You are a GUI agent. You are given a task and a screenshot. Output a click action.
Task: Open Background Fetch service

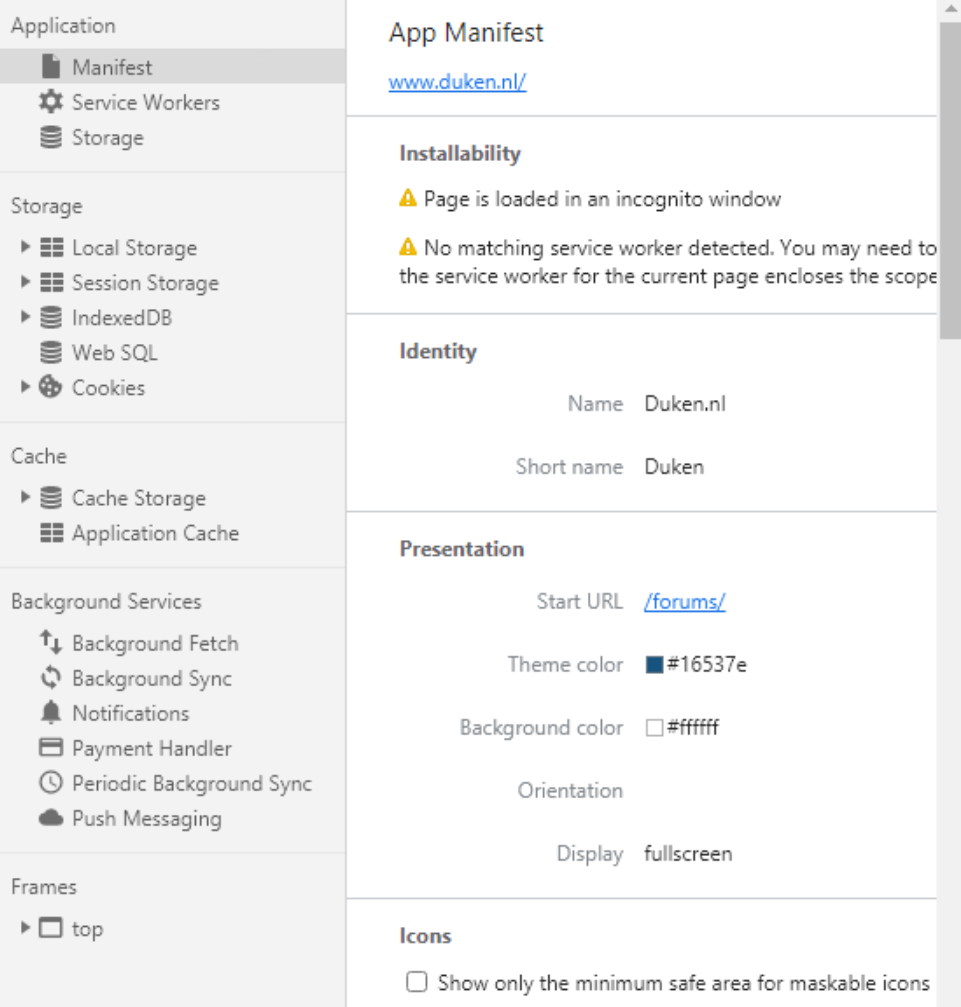point(173,642)
